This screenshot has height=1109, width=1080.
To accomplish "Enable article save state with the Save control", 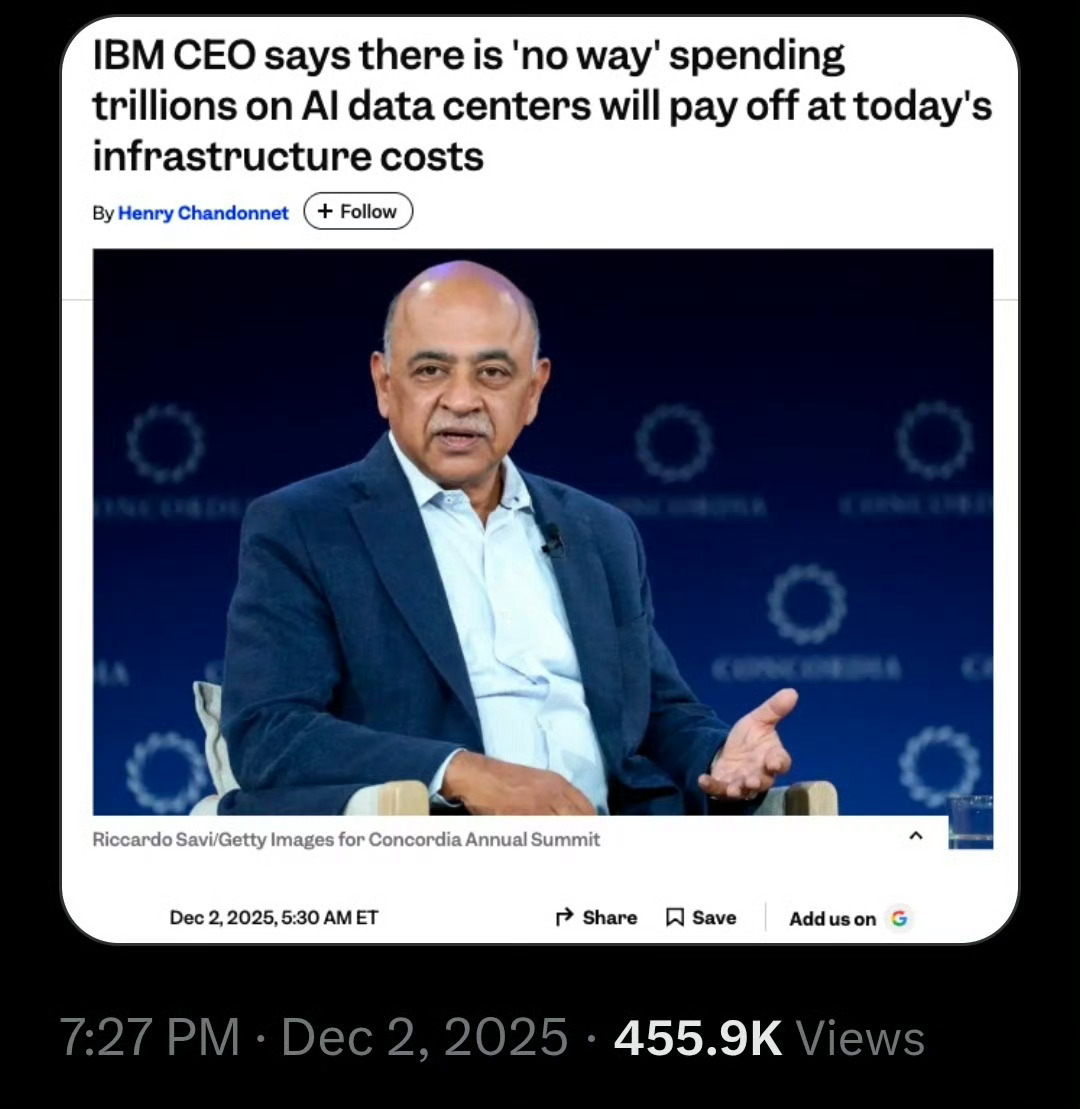I will (x=700, y=917).
